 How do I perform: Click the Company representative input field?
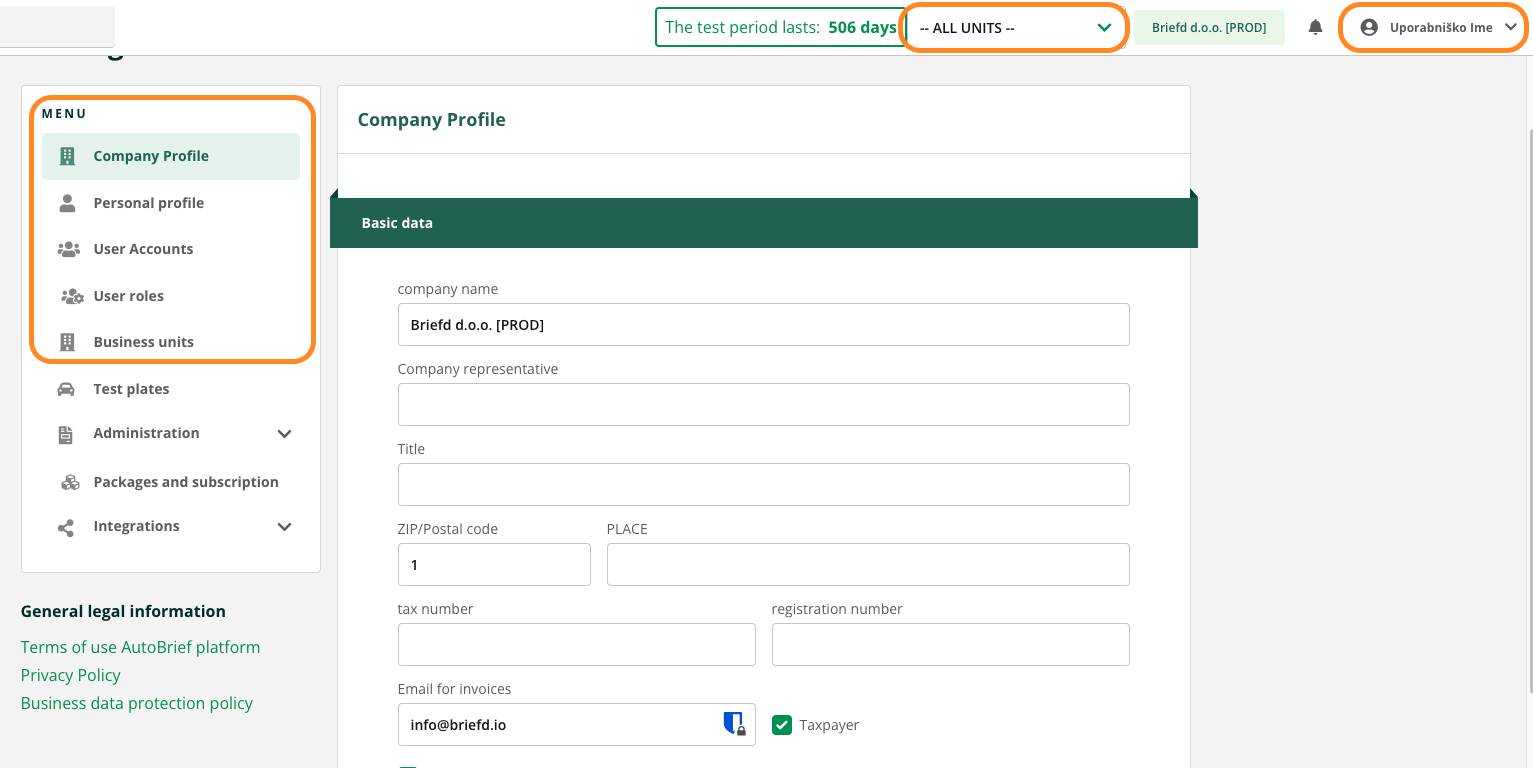[763, 405]
